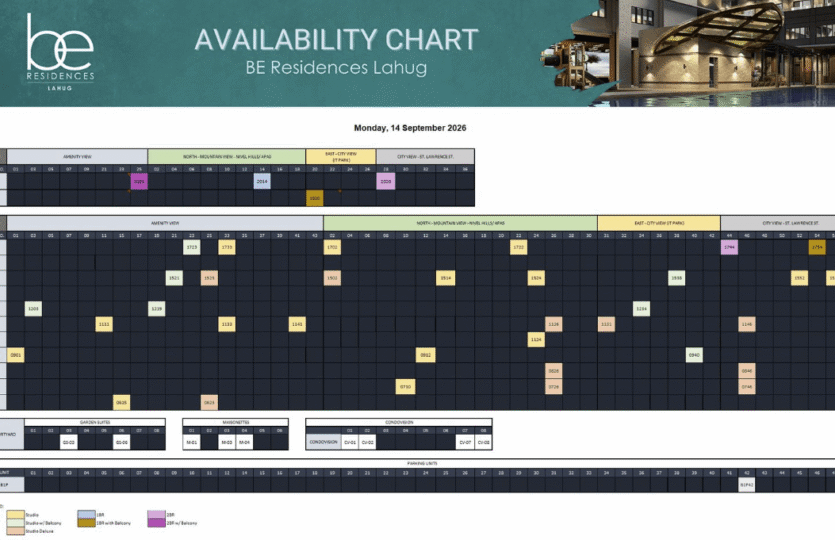
Task: Select the 2BR w/ Balcony legend swatch
Action: 157,523
